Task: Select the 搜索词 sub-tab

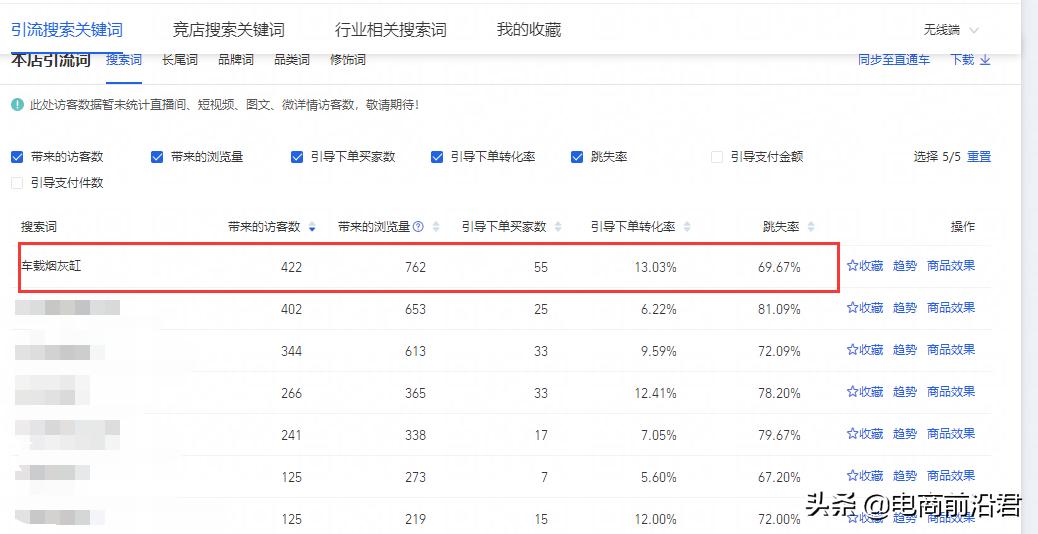Action: click(124, 60)
